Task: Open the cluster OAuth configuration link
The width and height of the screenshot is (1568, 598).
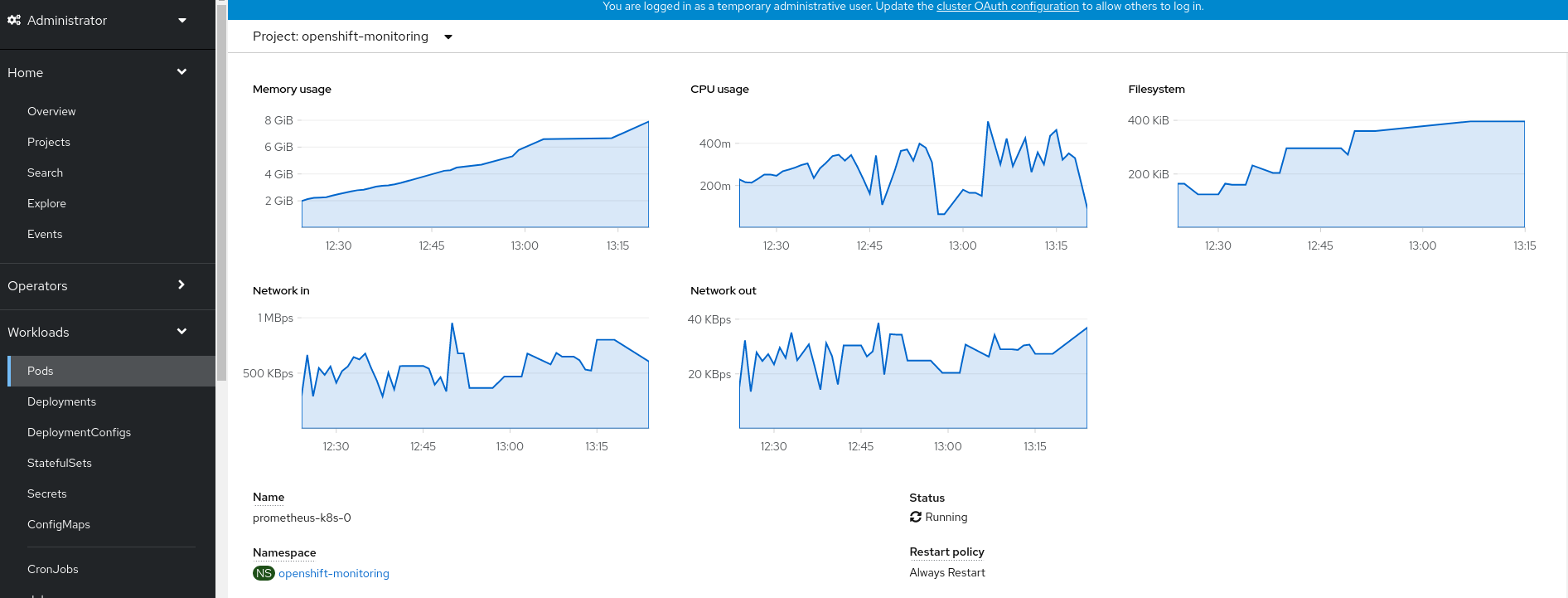Action: [1007, 7]
